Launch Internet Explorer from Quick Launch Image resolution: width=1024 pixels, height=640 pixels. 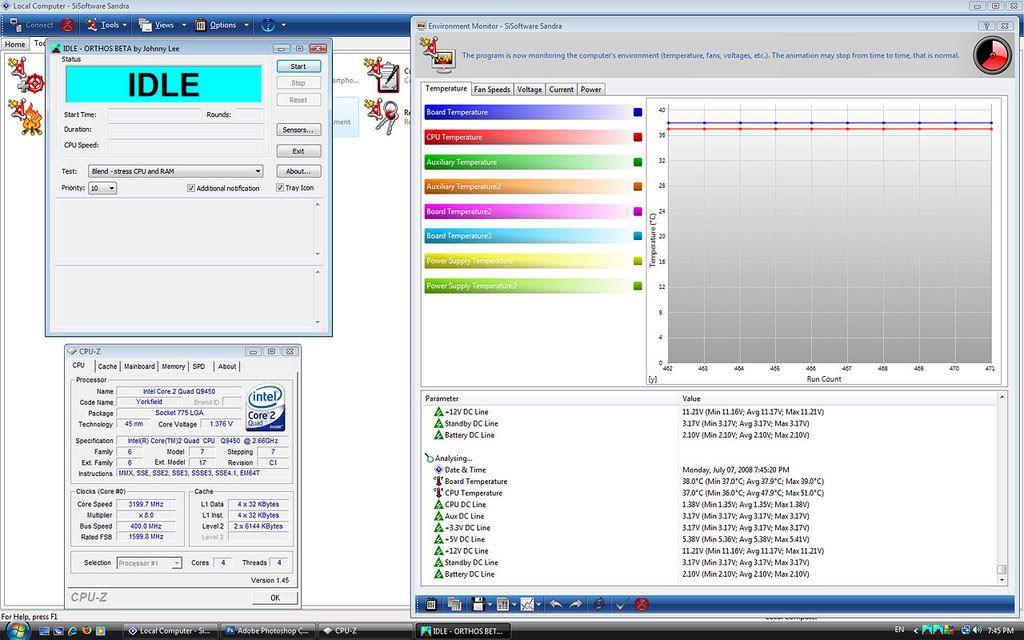pos(72,631)
